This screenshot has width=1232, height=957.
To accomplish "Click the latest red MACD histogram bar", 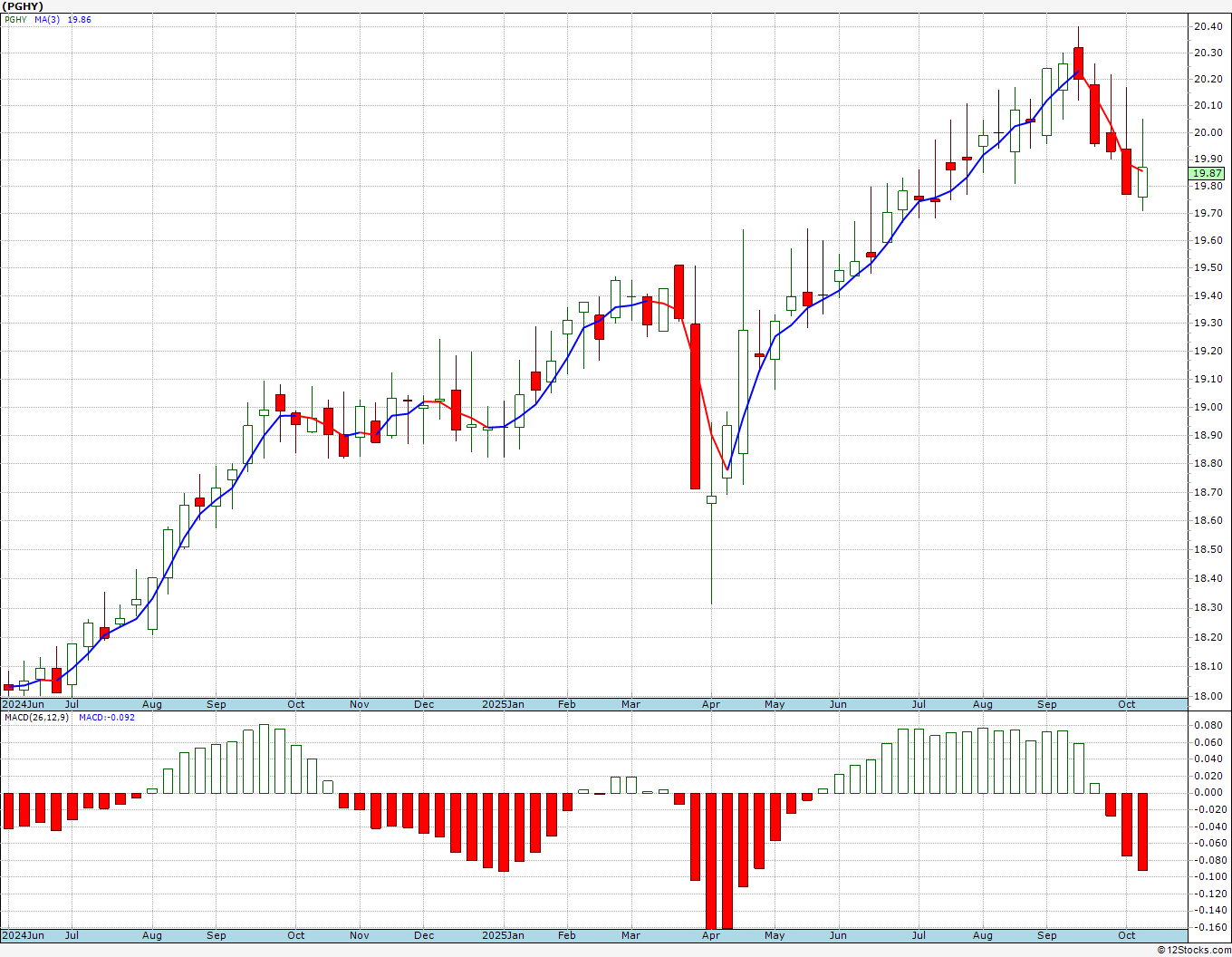I will [x=1142, y=832].
